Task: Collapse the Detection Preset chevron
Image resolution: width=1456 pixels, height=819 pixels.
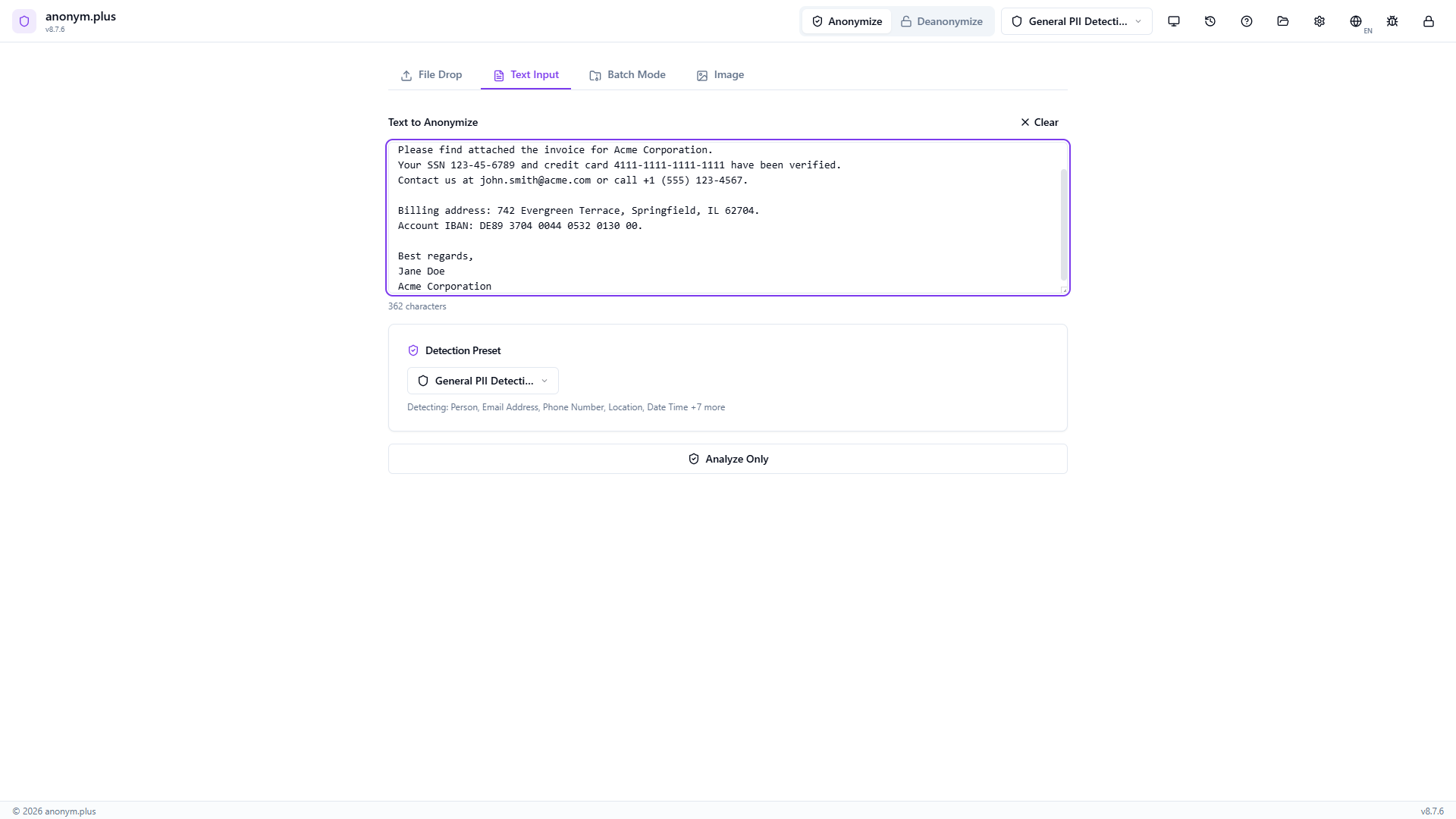Action: point(545,380)
